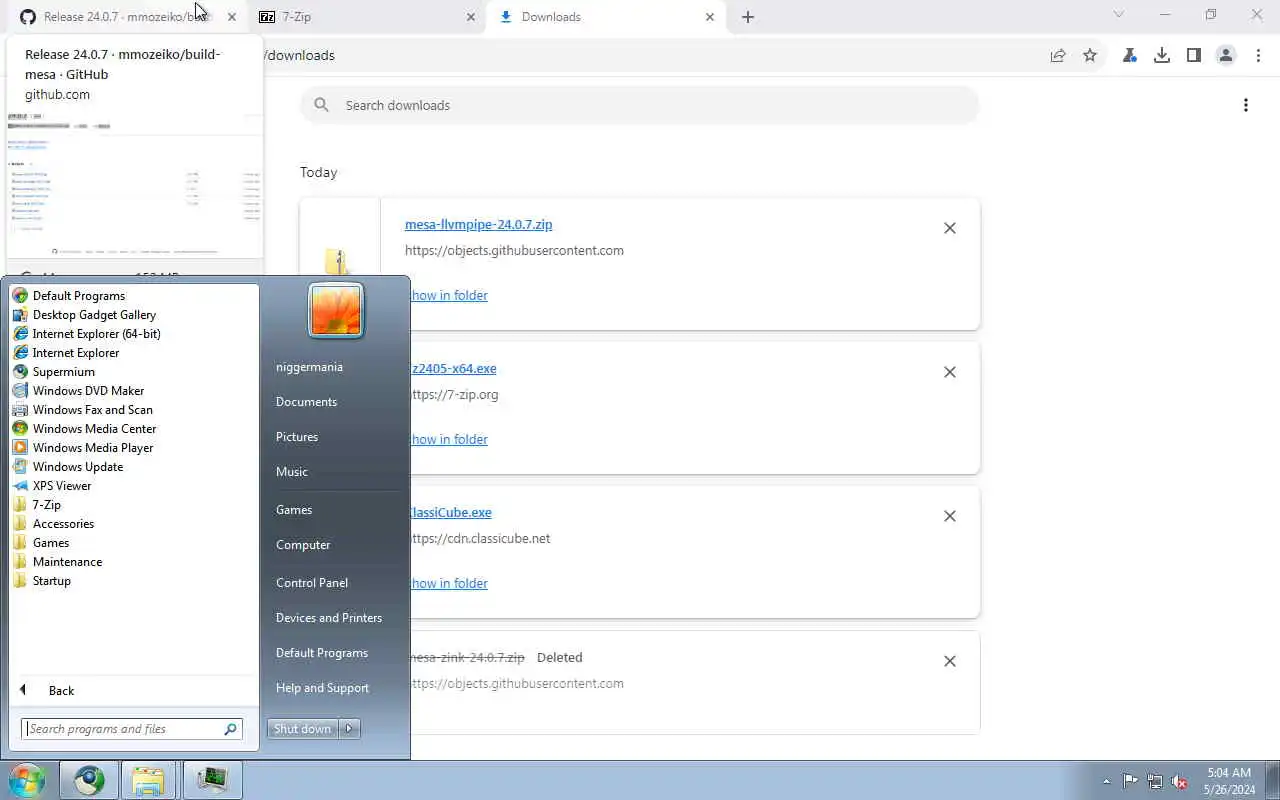Remove mesa-llvmpipe-24.0.7.zip from list
Viewport: 1280px width, 800px height.
(950, 228)
